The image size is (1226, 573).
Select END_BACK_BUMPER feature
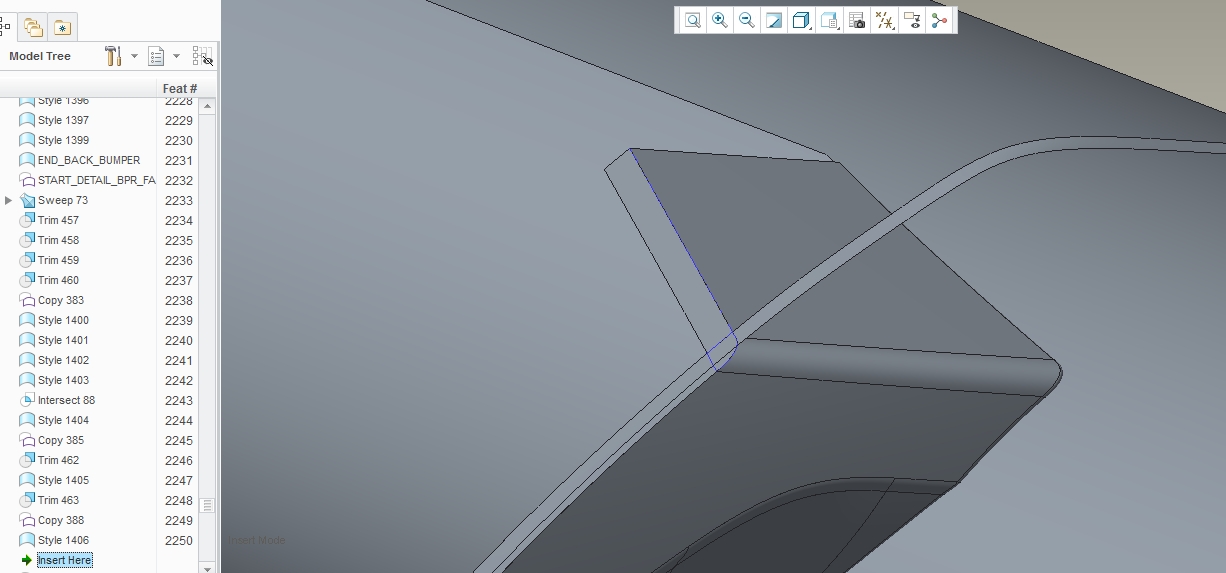[x=89, y=160]
